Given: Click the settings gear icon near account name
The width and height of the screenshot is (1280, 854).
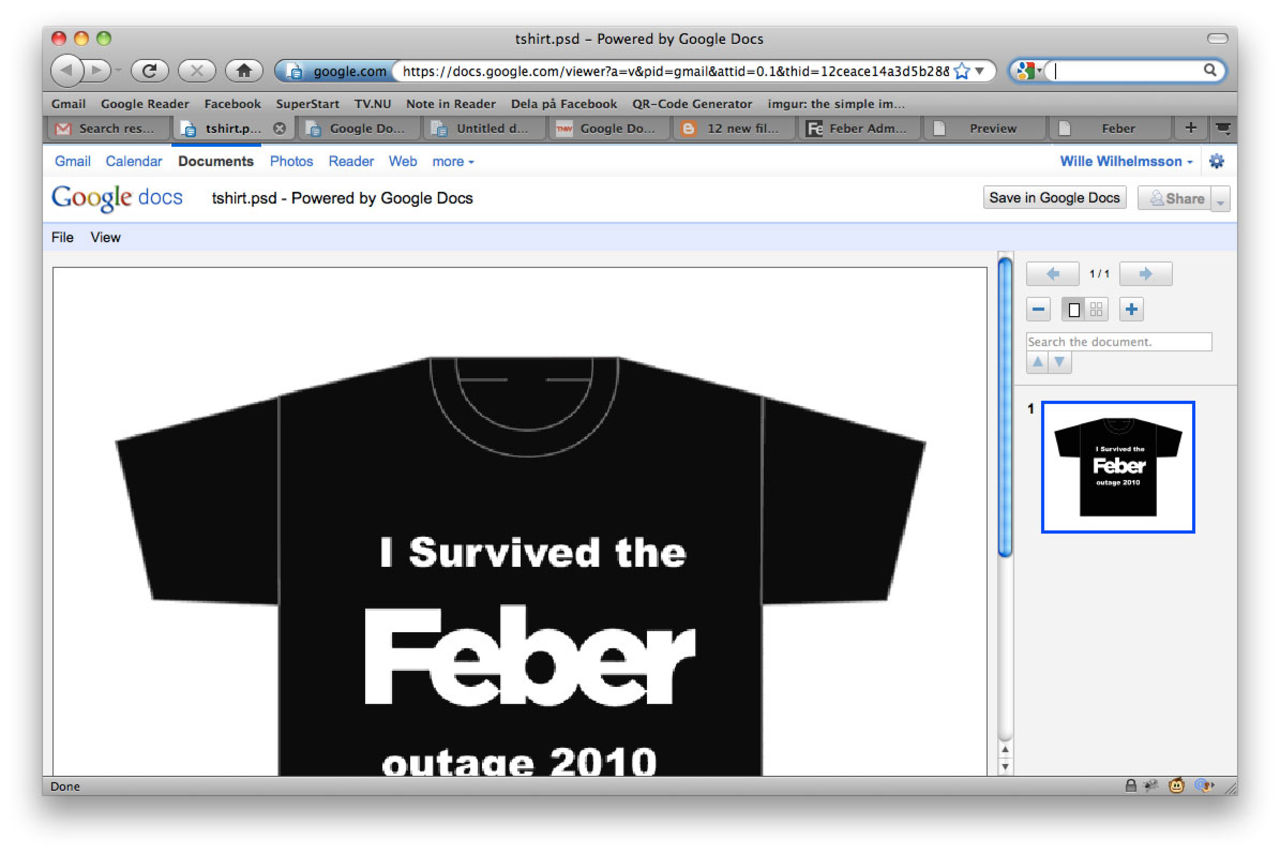Looking at the screenshot, I should pyautogui.click(x=1217, y=161).
